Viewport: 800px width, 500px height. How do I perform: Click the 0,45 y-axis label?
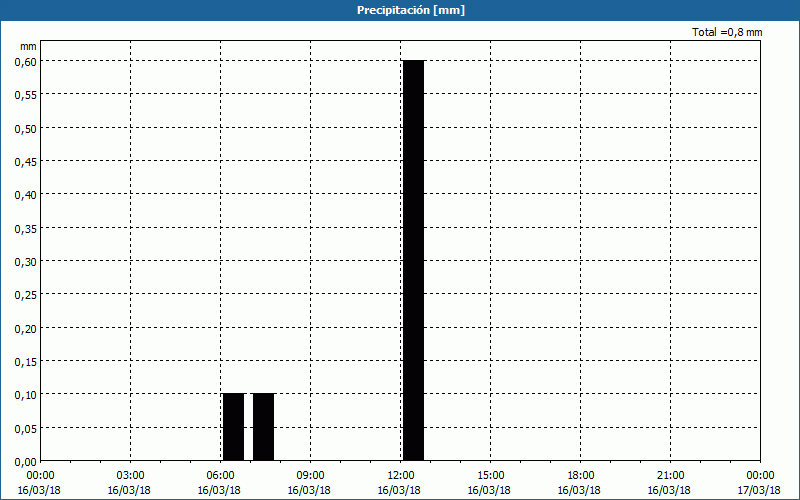coord(26,162)
